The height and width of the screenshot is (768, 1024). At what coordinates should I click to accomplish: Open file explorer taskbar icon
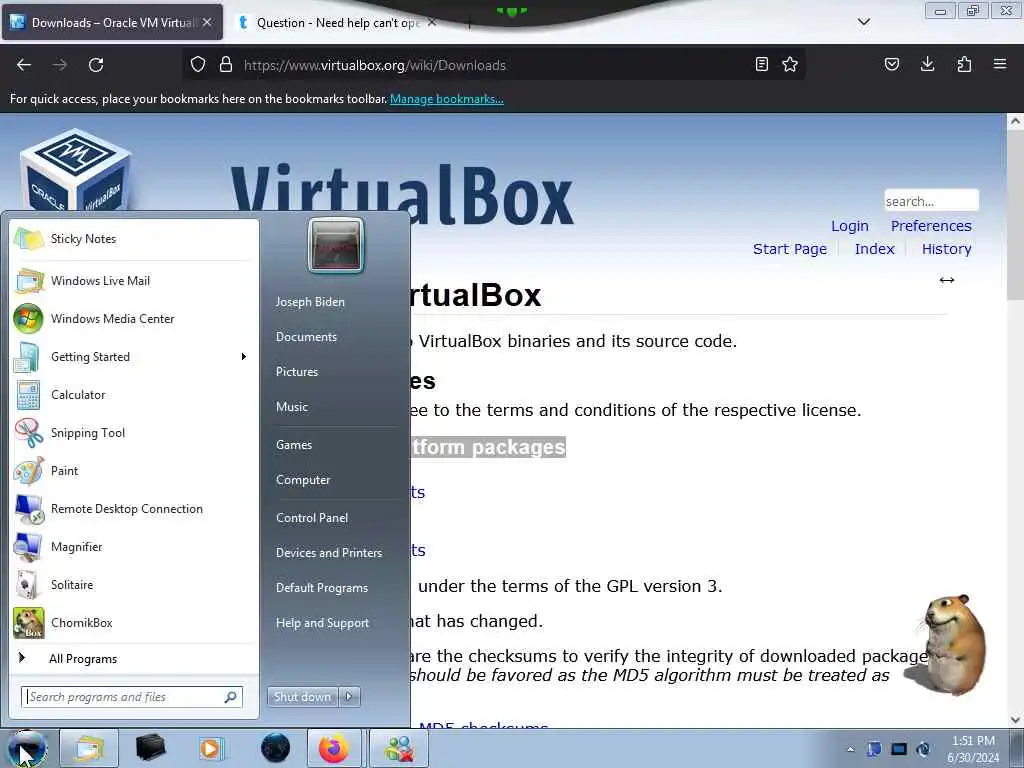89,748
